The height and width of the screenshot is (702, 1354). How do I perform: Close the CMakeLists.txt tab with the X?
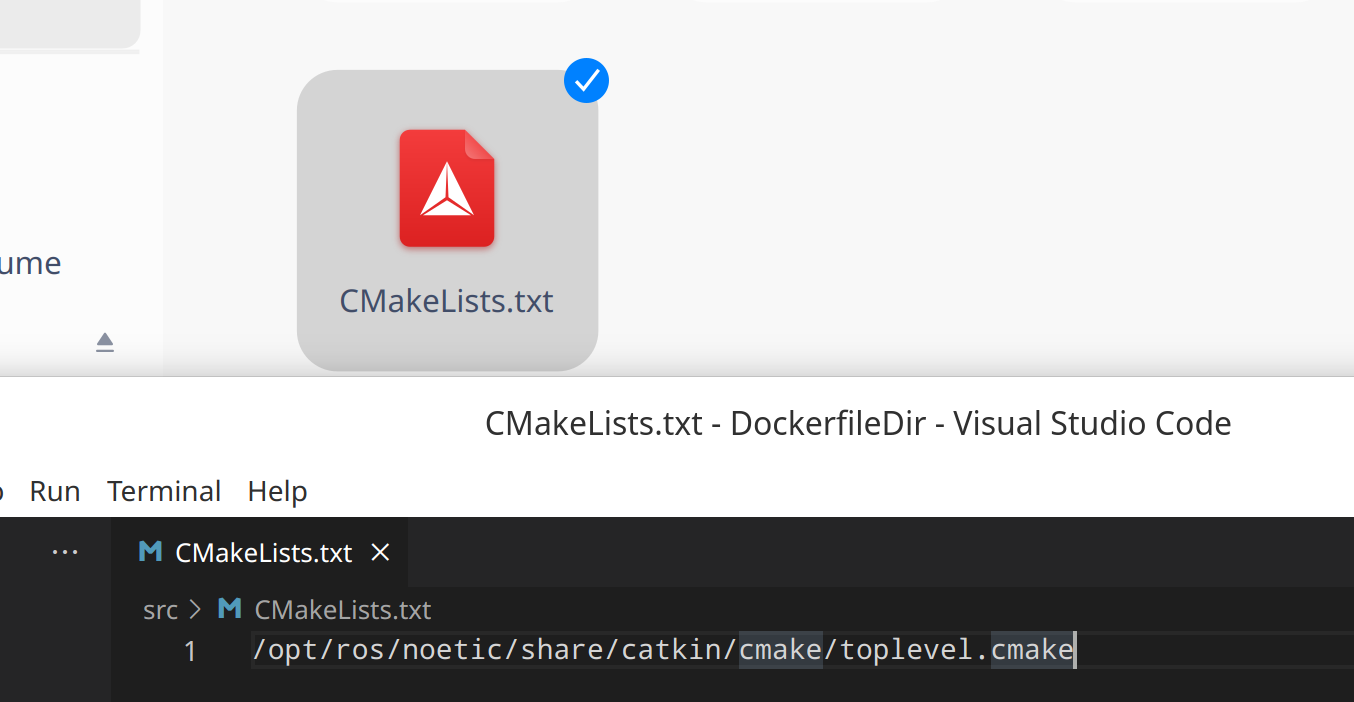(x=380, y=552)
